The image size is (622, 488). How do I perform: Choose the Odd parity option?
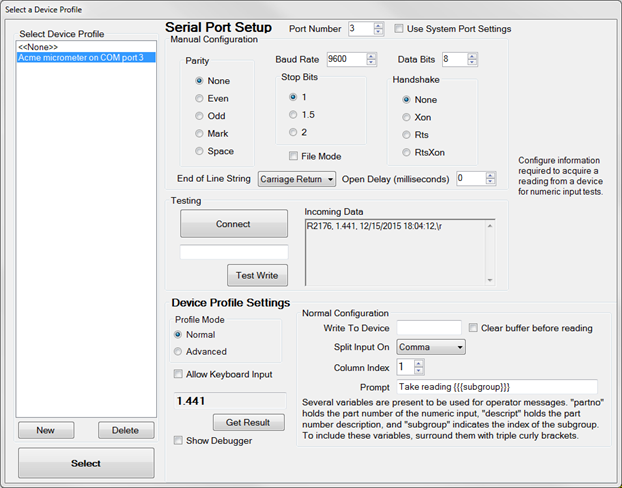click(198, 116)
